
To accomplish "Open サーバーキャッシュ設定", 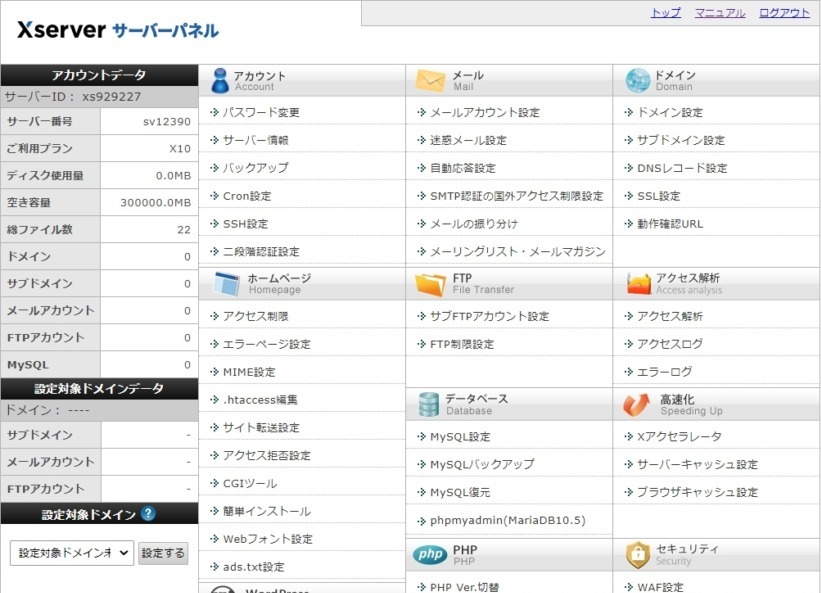I will 697,464.
